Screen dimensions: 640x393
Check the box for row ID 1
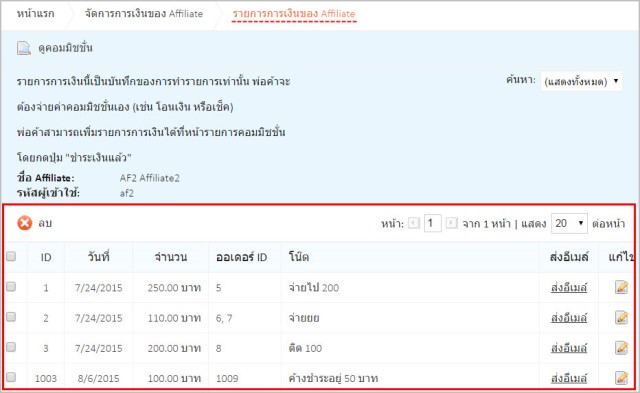pyautogui.click(x=11, y=286)
